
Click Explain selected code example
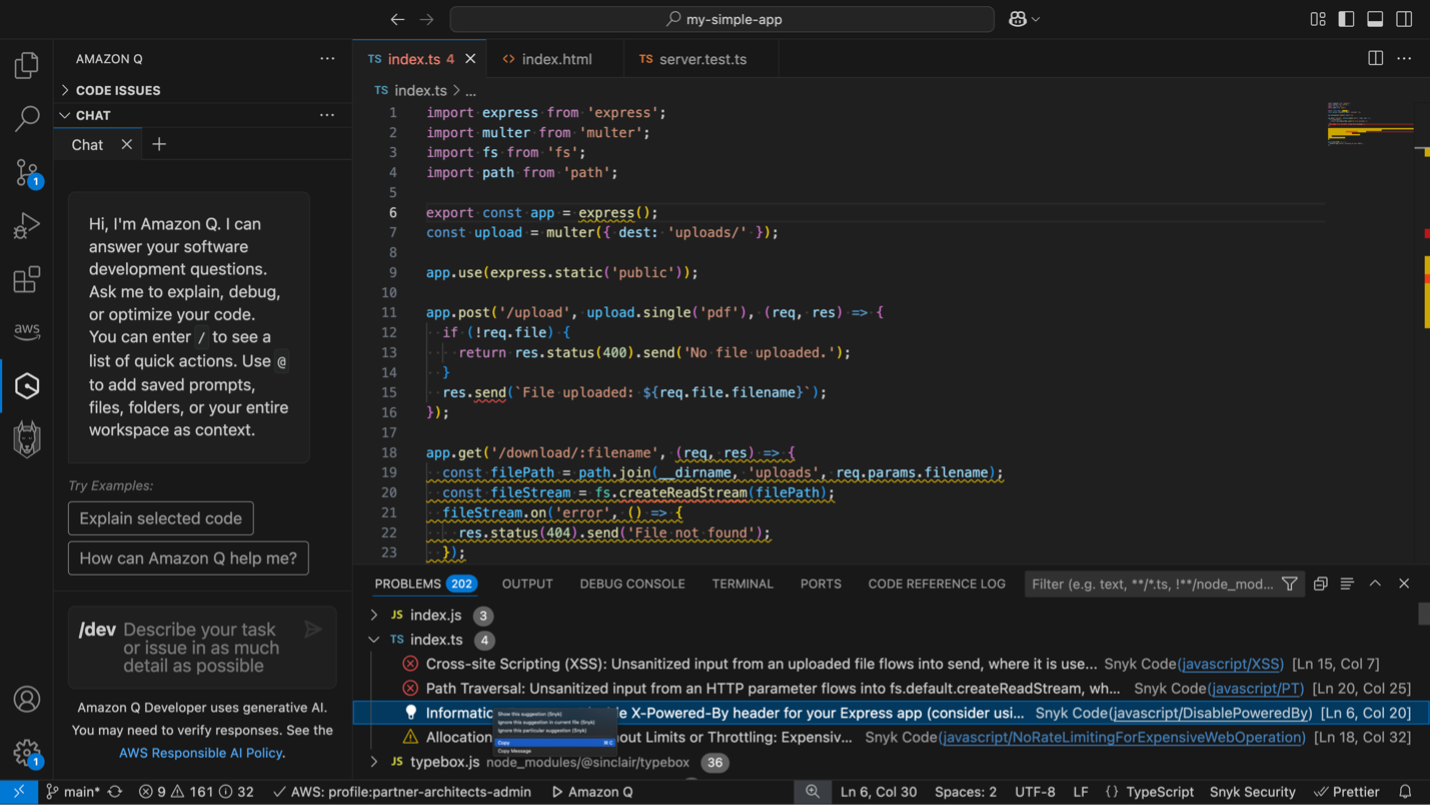pos(161,518)
